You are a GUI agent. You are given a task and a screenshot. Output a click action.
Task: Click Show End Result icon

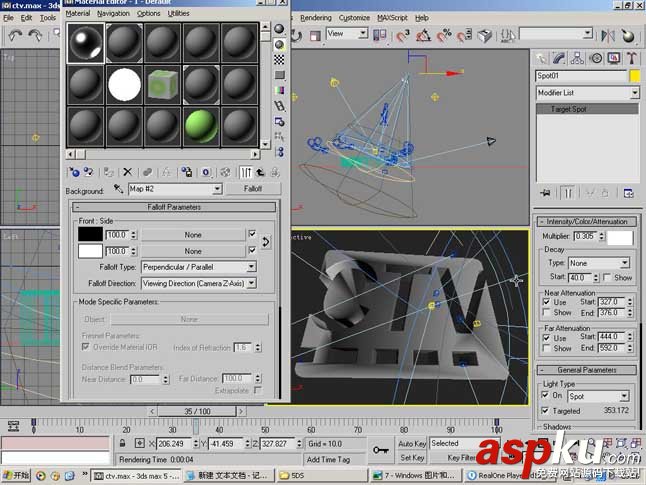point(246,172)
